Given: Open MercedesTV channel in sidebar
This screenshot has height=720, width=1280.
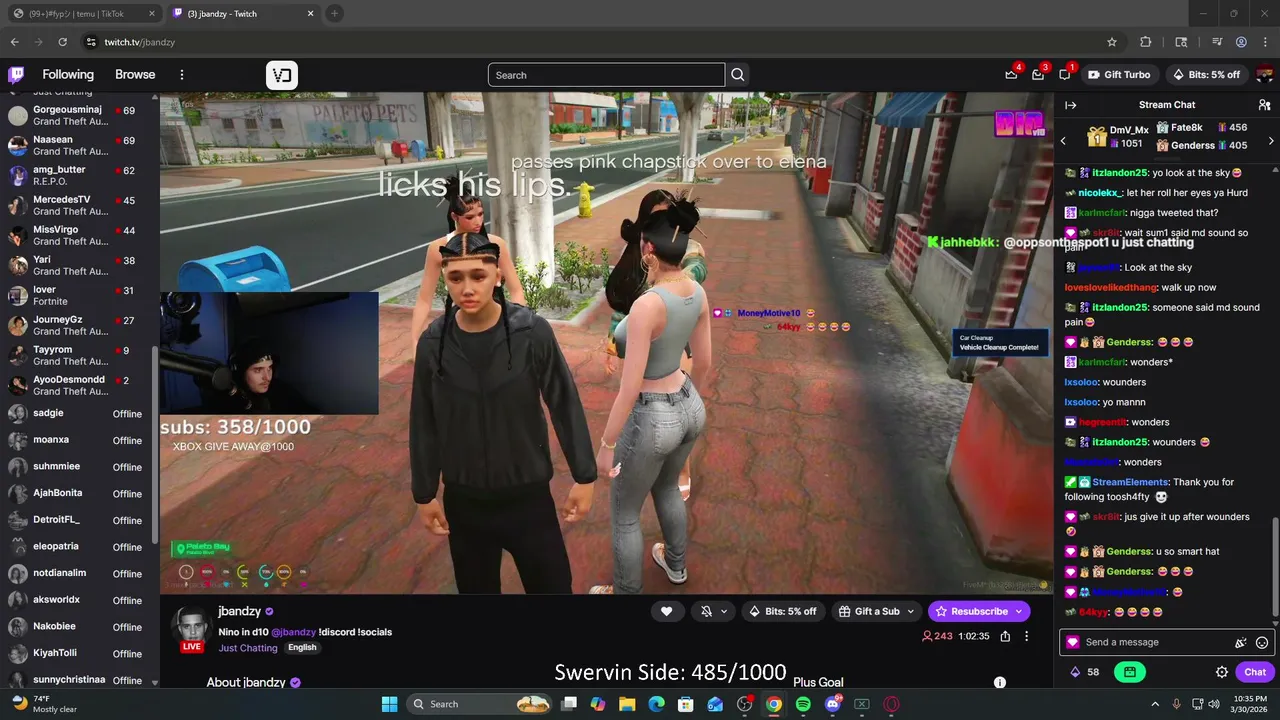Looking at the screenshot, I should pos(78,205).
